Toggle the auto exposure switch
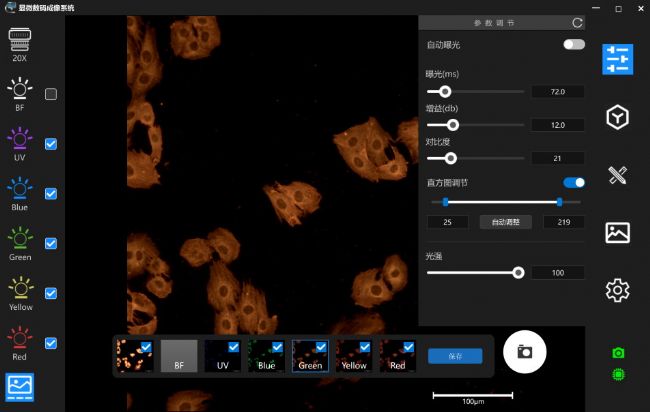This screenshot has height=412, width=650. click(x=573, y=45)
